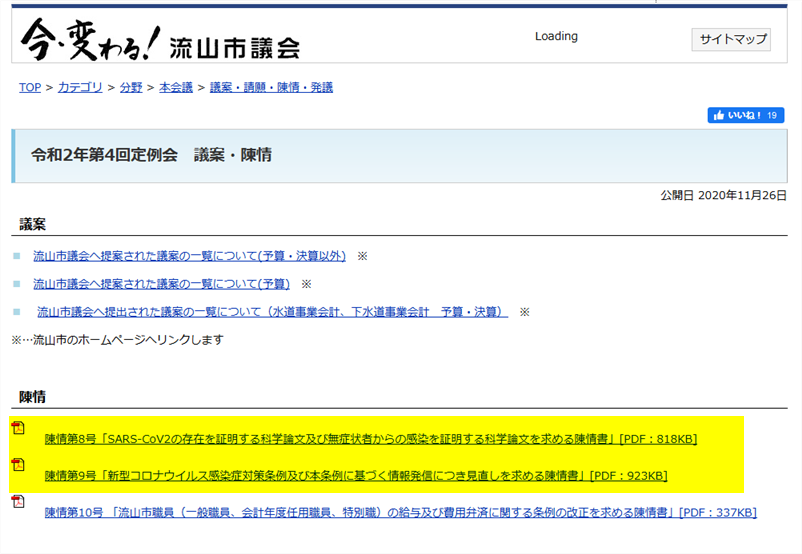Viewport: 802px width, 554px height.
Task: Open the サイトマップ button
Action: coord(731,39)
